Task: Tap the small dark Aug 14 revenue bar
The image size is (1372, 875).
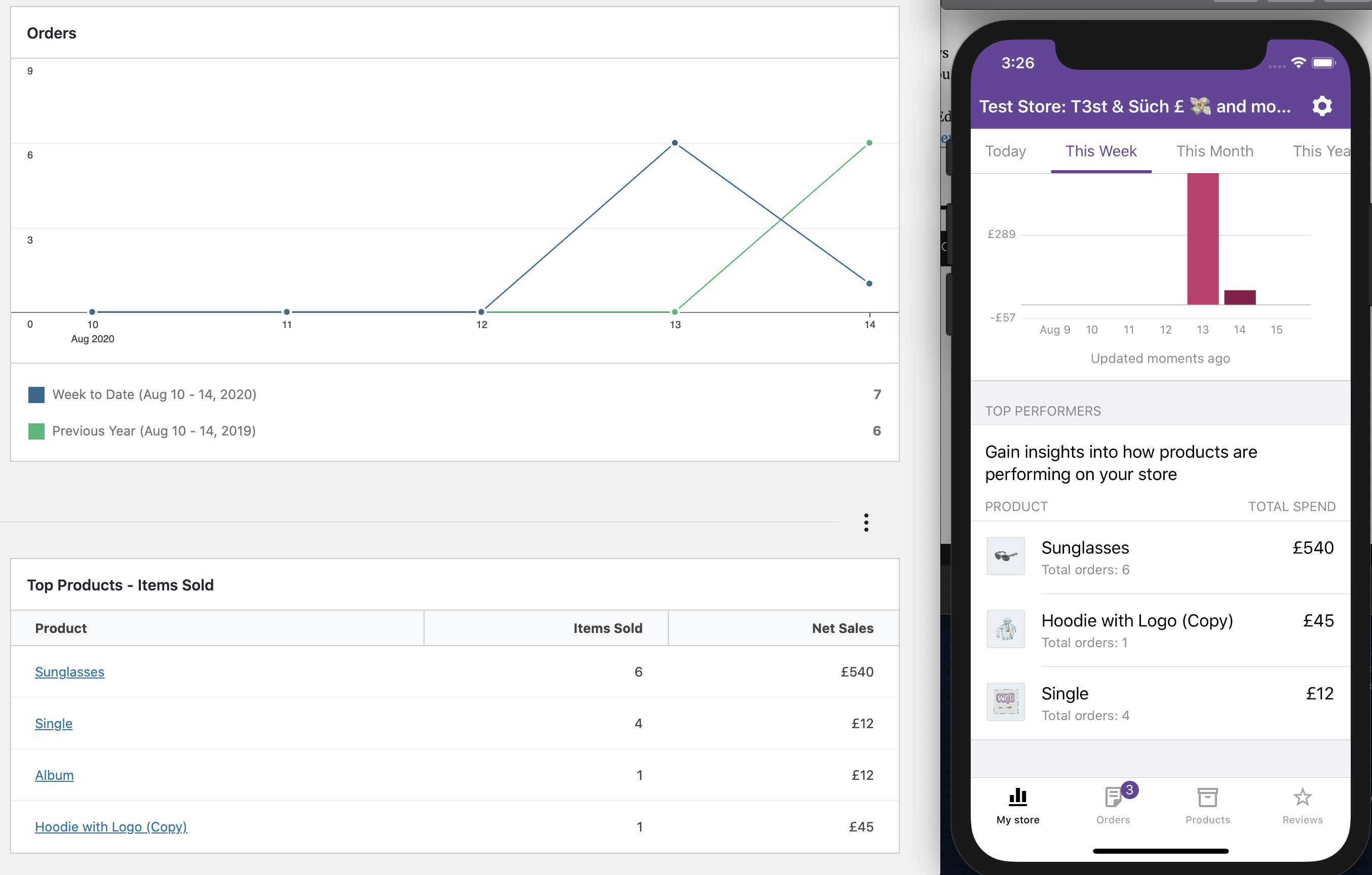Action: (1240, 297)
